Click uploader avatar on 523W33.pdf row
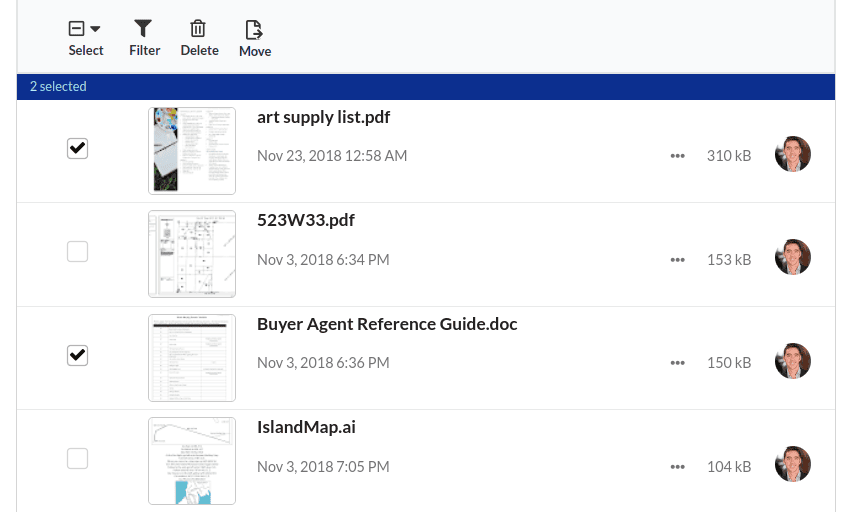 coord(793,257)
